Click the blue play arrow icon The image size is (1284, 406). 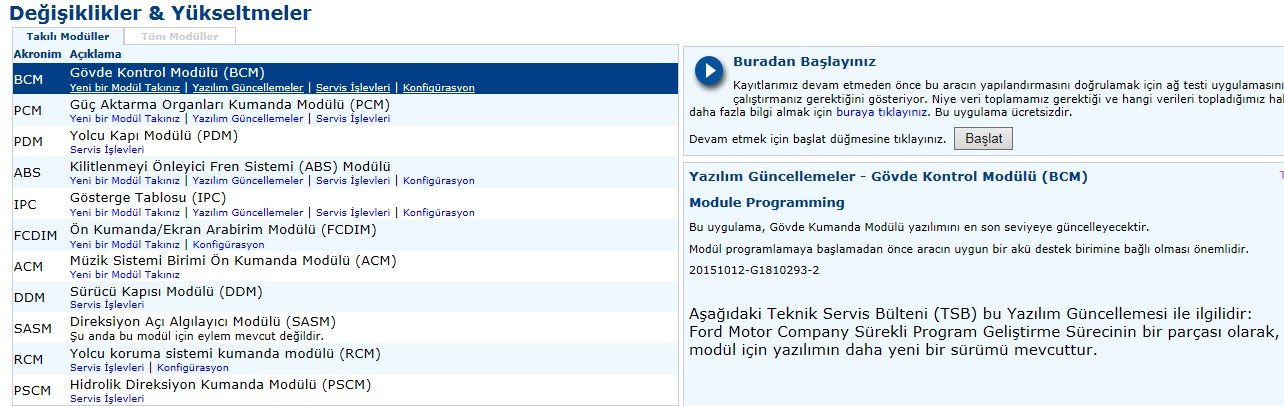pos(708,70)
